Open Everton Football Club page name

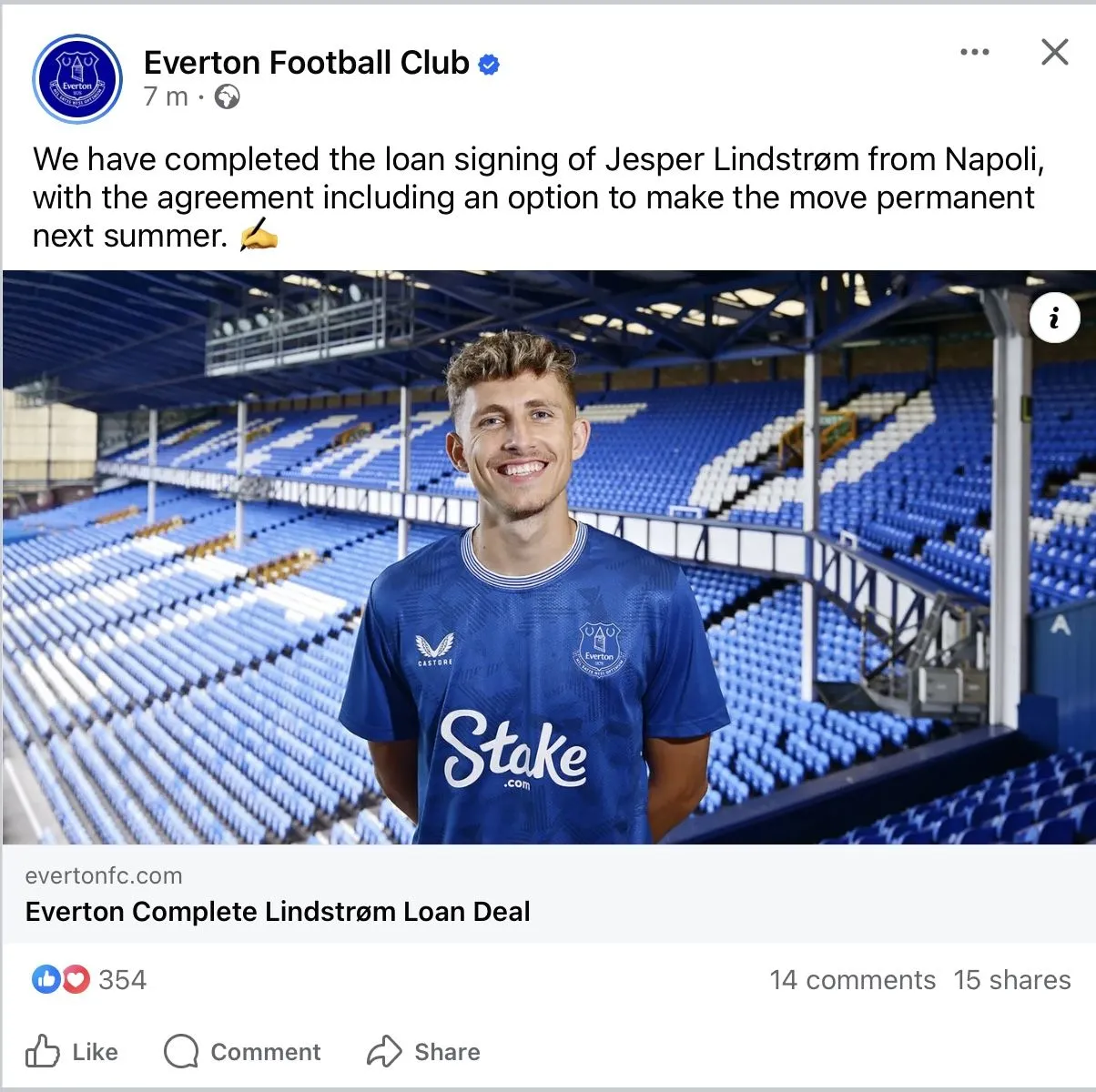pyautogui.click(x=306, y=63)
